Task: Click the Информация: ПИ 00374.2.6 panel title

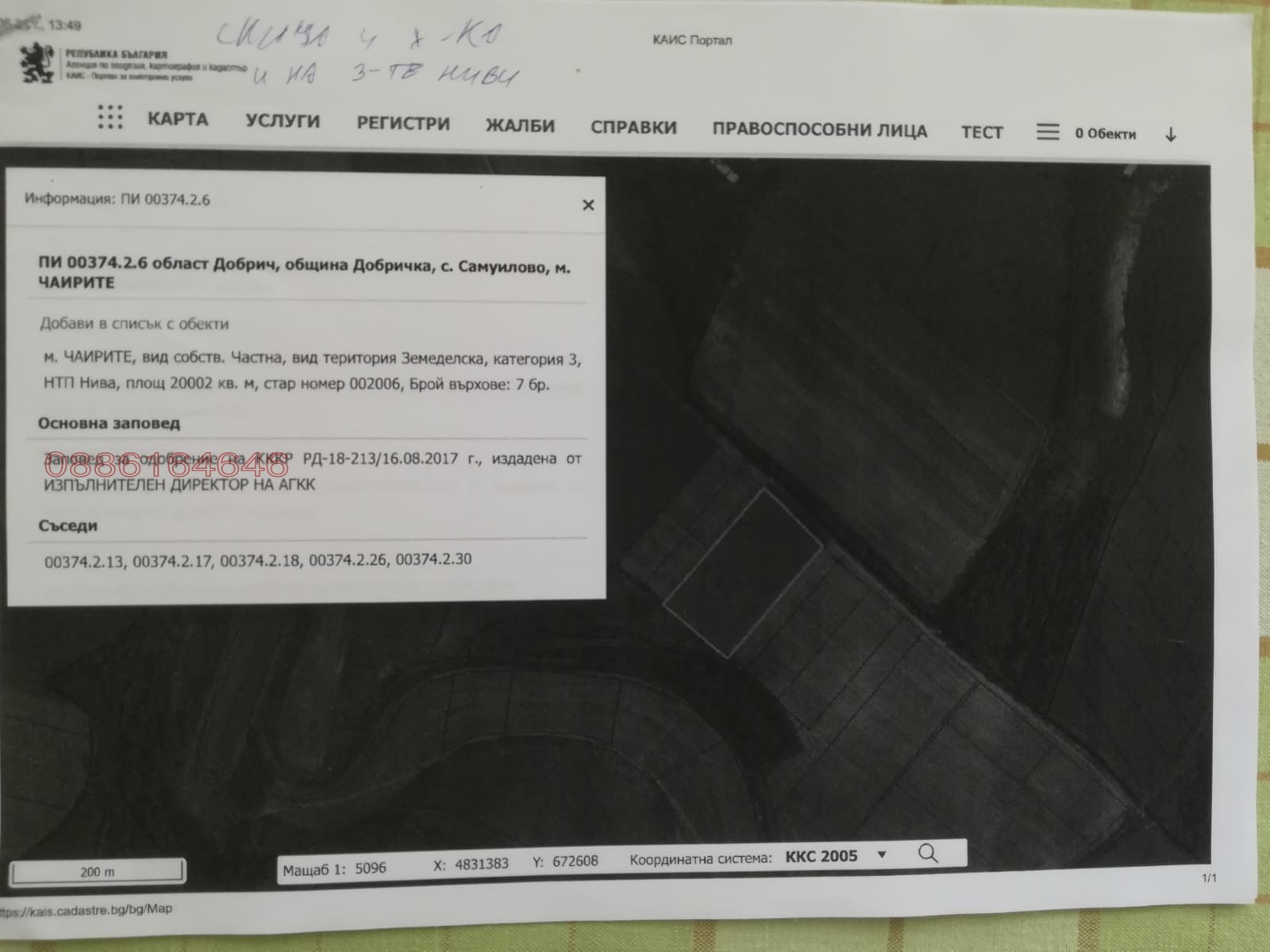Action: 117,199
